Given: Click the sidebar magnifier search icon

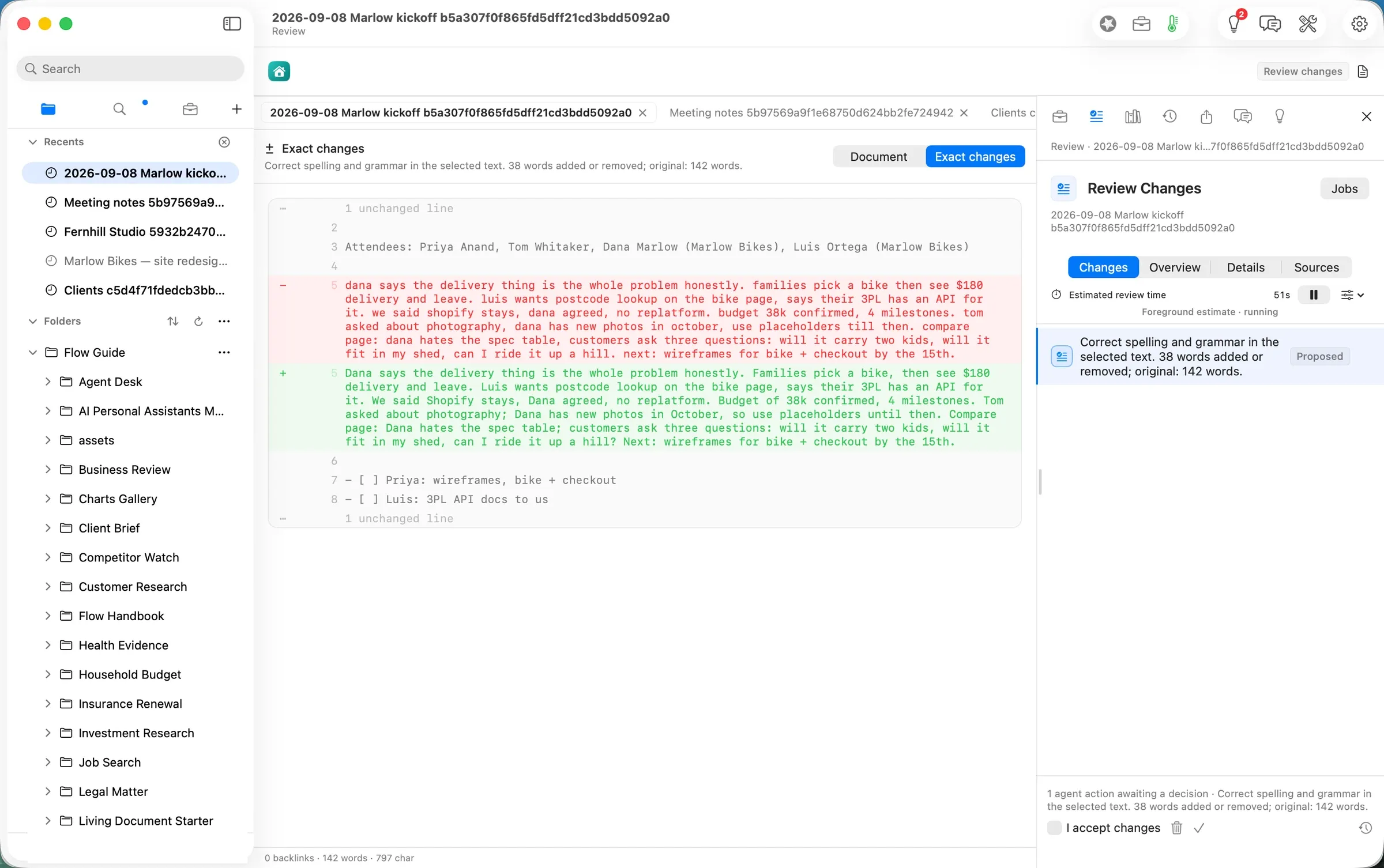Looking at the screenshot, I should [x=119, y=109].
